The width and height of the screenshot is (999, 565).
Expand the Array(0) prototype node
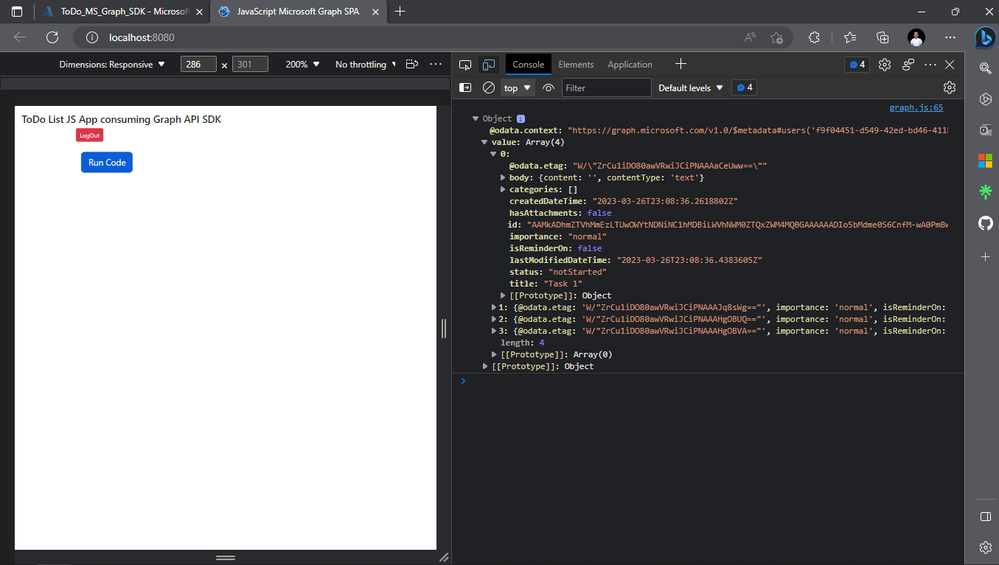pos(494,354)
